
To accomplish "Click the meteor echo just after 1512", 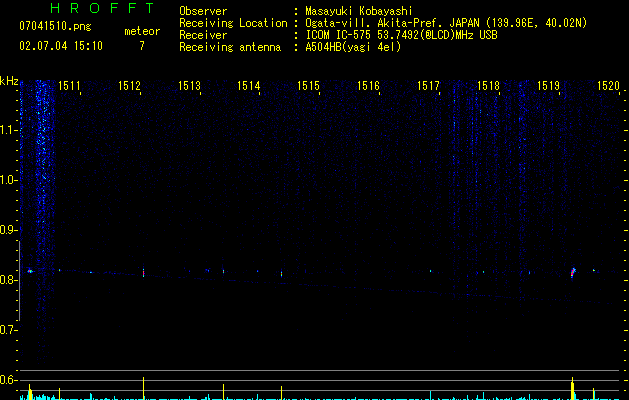I will [143, 273].
